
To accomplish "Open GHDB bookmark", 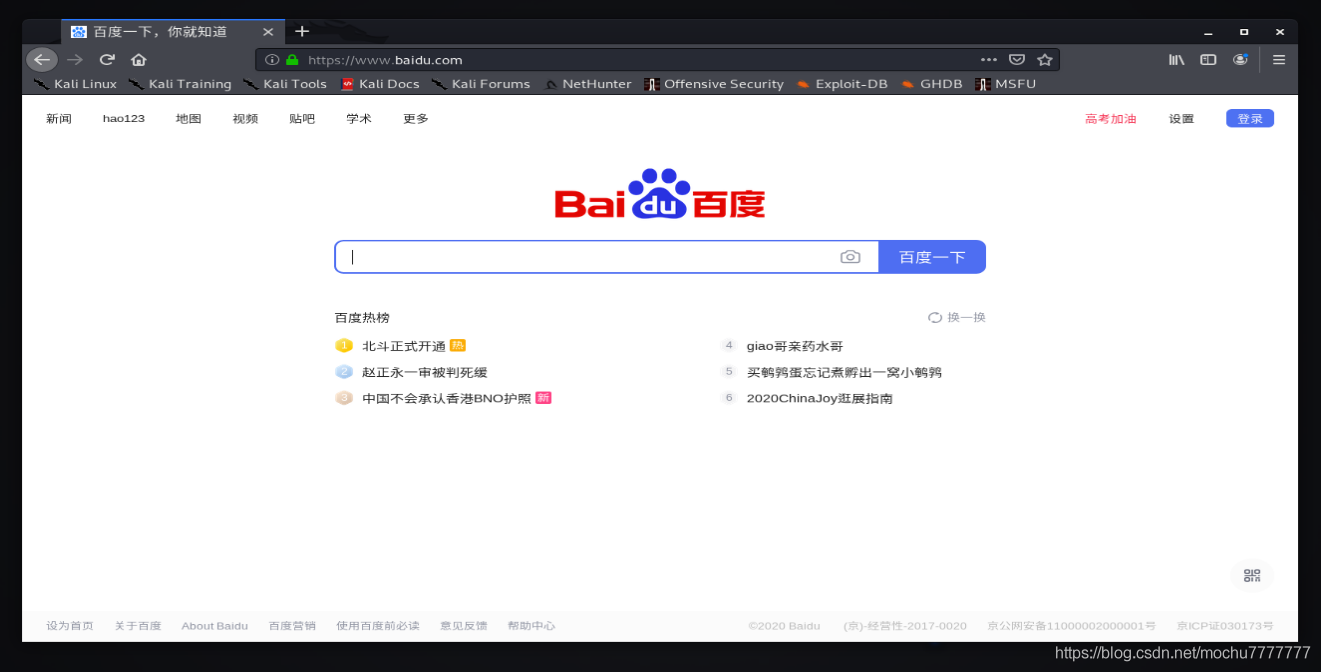I will pos(932,84).
